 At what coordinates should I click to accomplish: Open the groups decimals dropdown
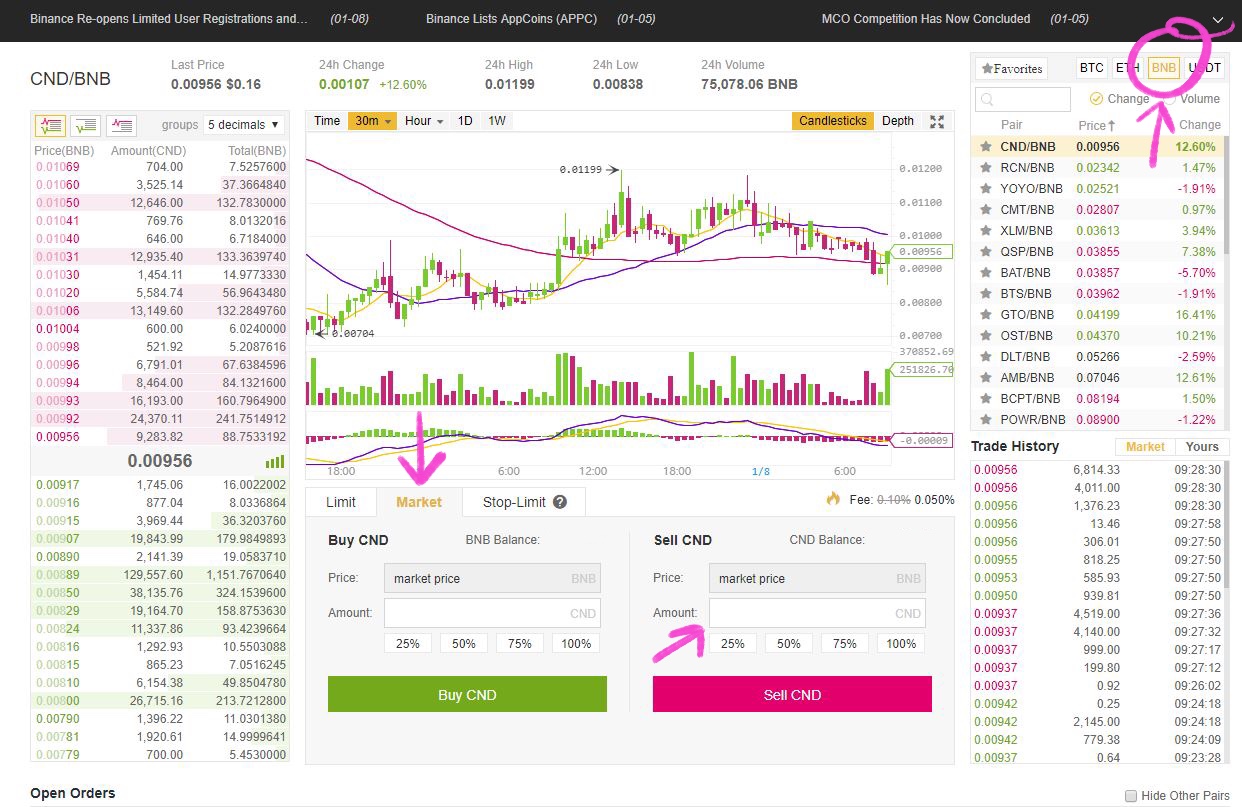tap(243, 125)
